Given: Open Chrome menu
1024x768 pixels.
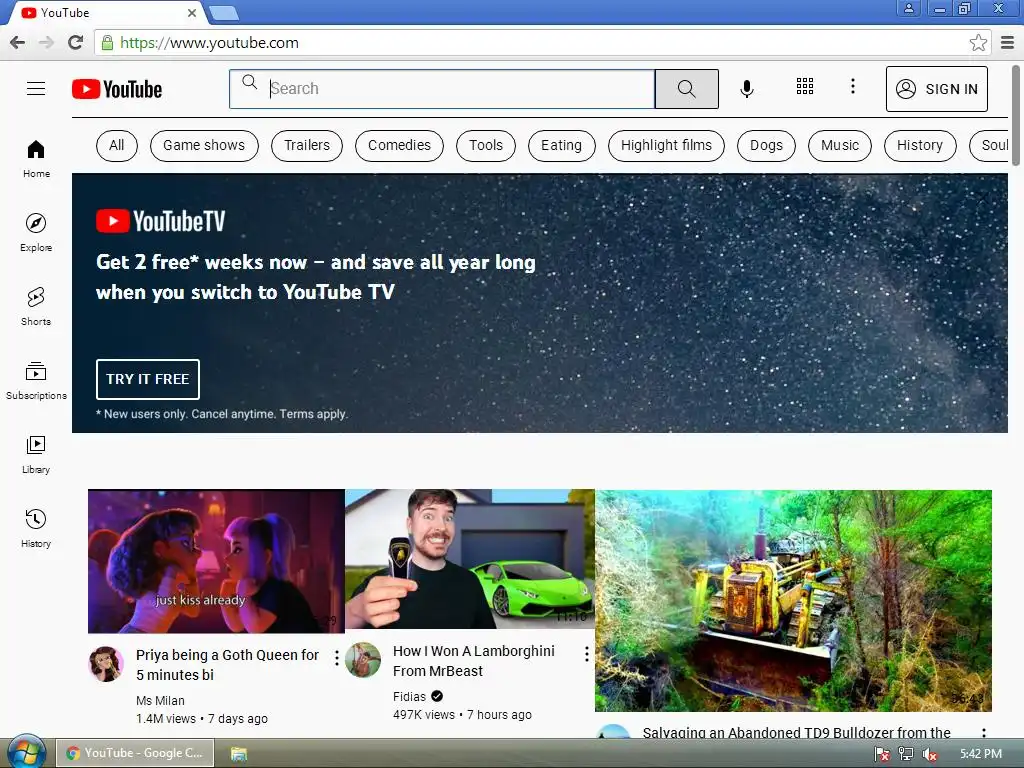Looking at the screenshot, I should pyautogui.click(x=1007, y=43).
